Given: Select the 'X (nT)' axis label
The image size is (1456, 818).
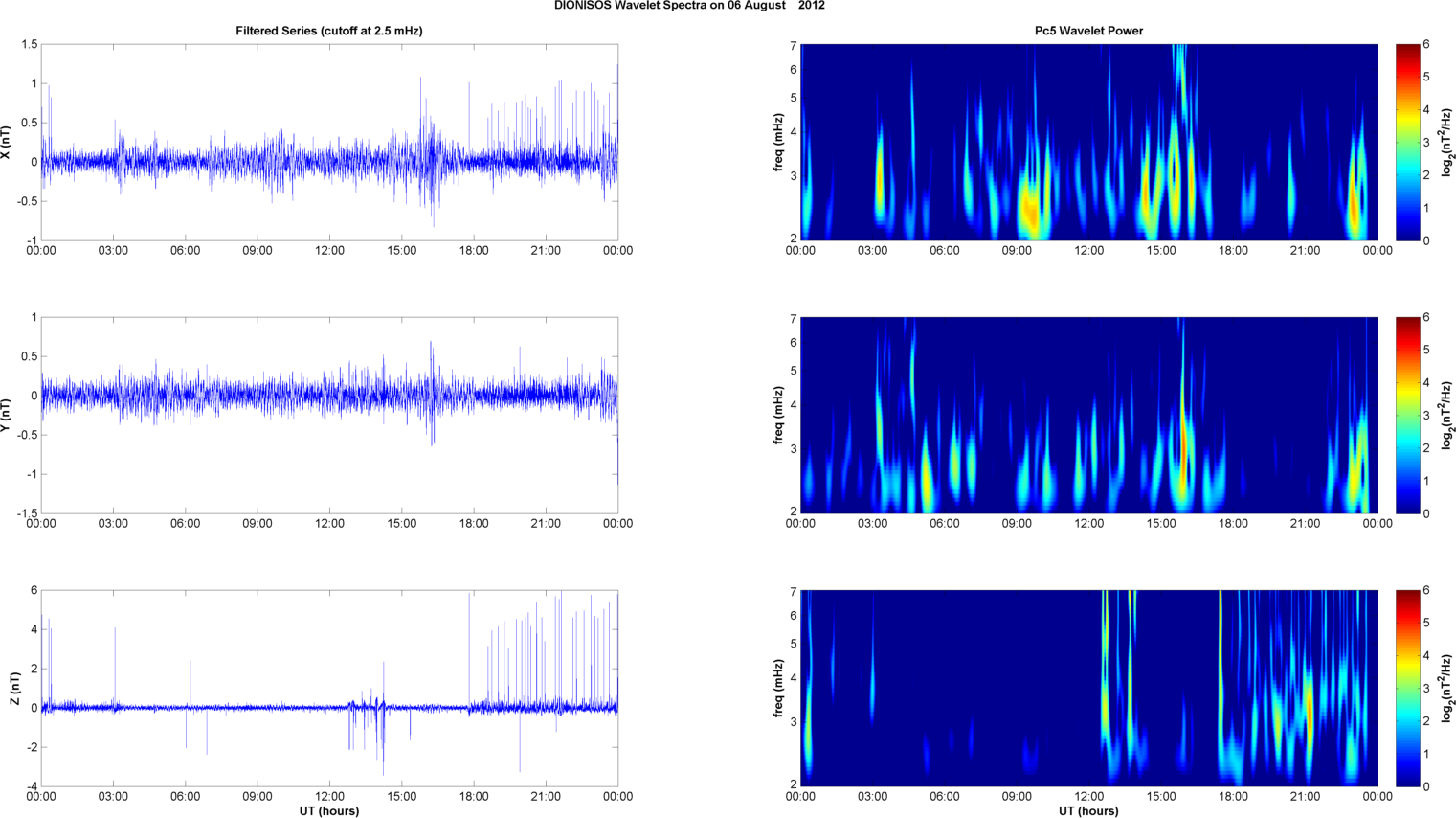Looking at the screenshot, I should 6,142.
